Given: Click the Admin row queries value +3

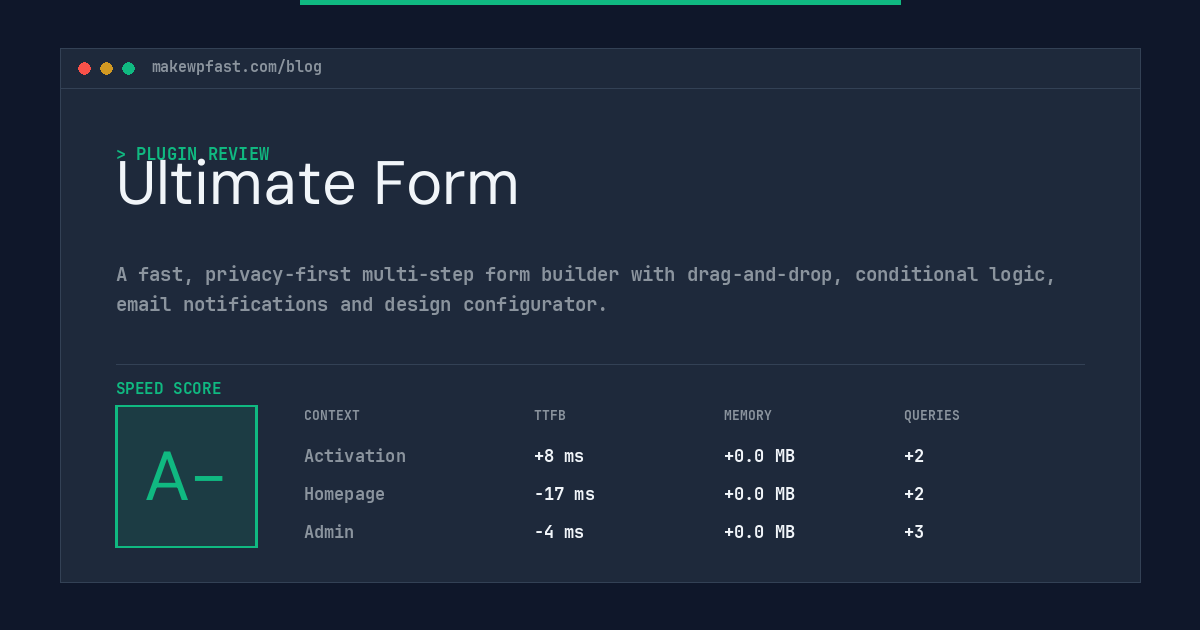Looking at the screenshot, I should tap(914, 532).
